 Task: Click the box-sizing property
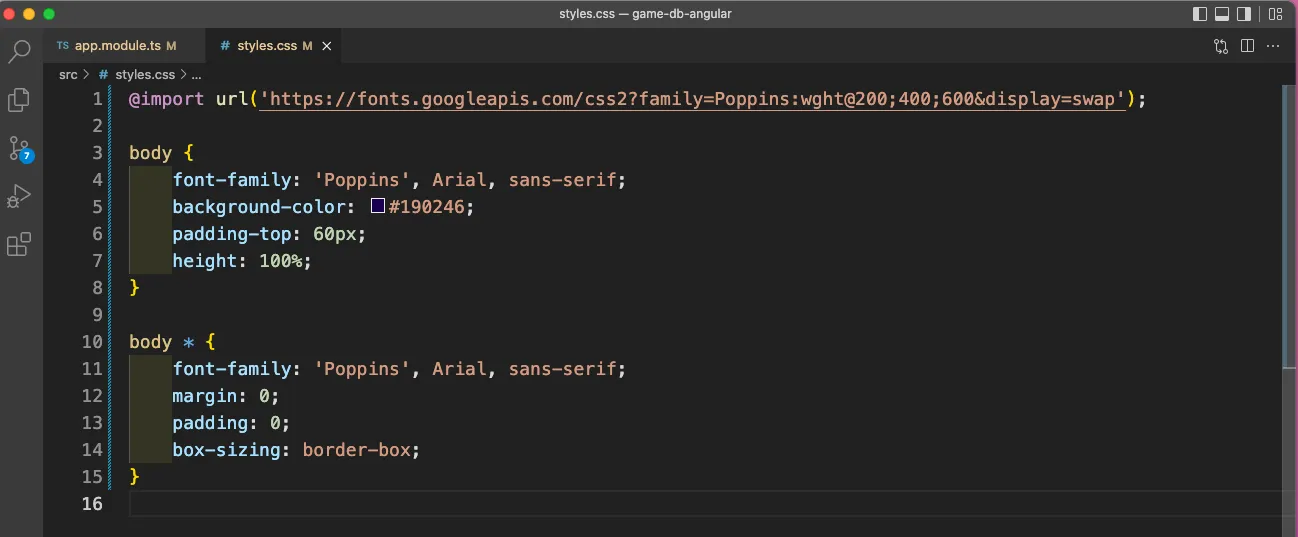click(x=227, y=450)
